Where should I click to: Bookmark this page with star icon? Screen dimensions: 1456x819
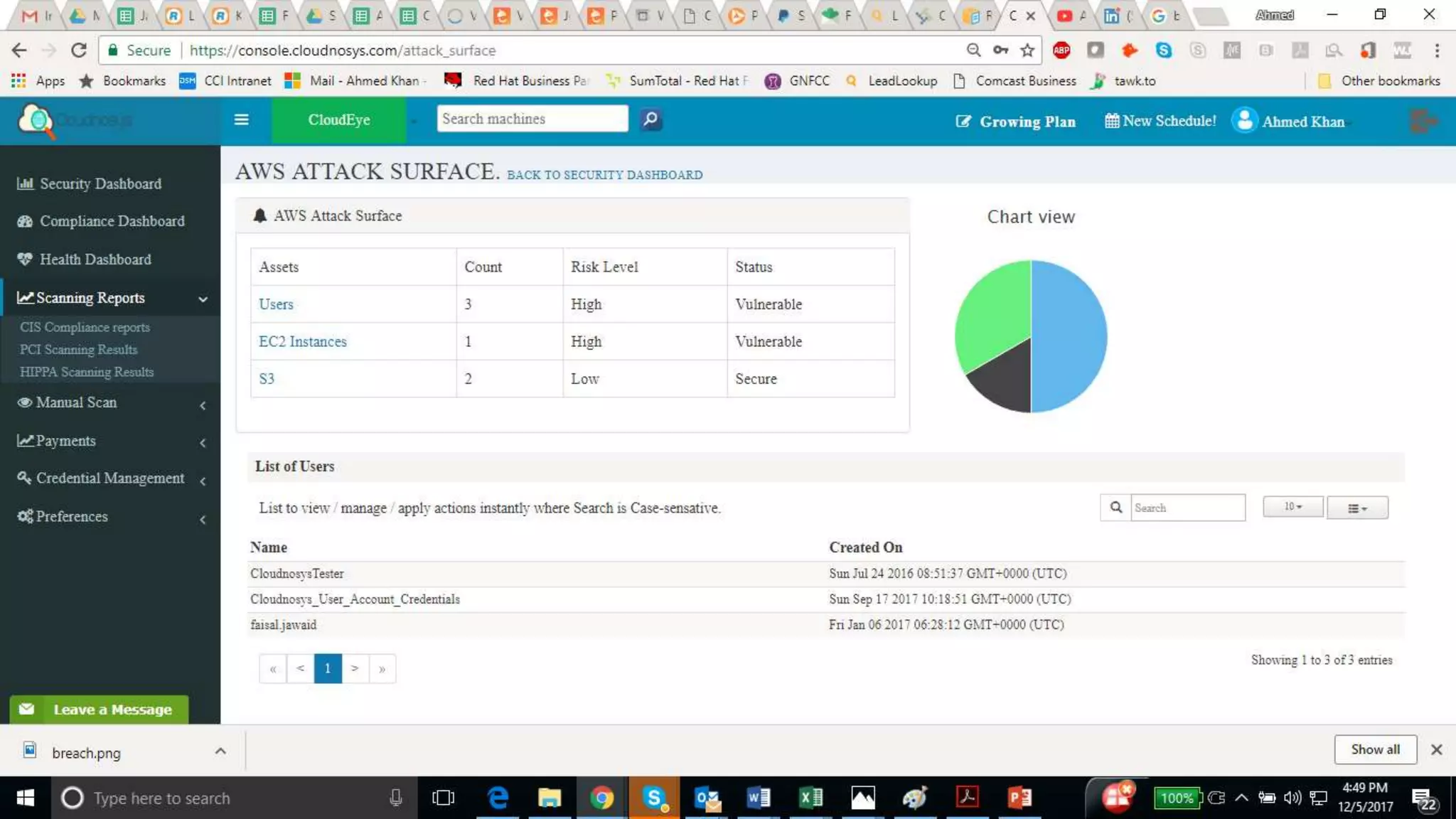pyautogui.click(x=1027, y=50)
